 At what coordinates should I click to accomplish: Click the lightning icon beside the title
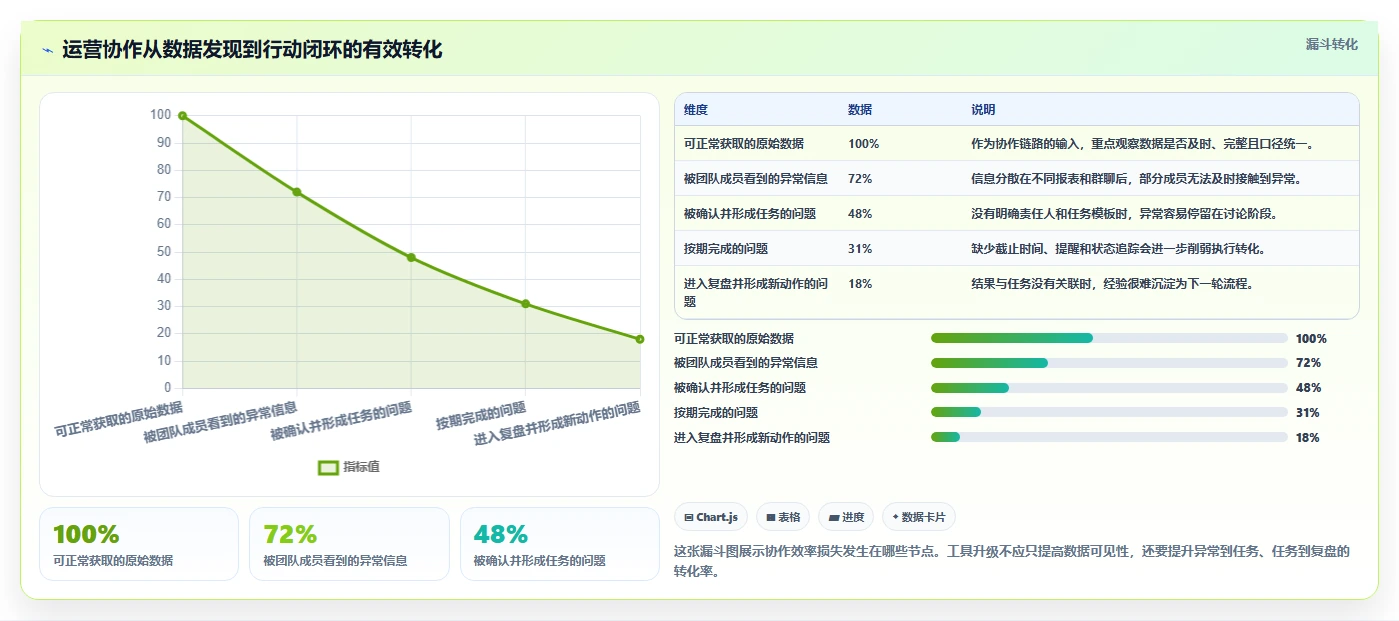click(48, 50)
